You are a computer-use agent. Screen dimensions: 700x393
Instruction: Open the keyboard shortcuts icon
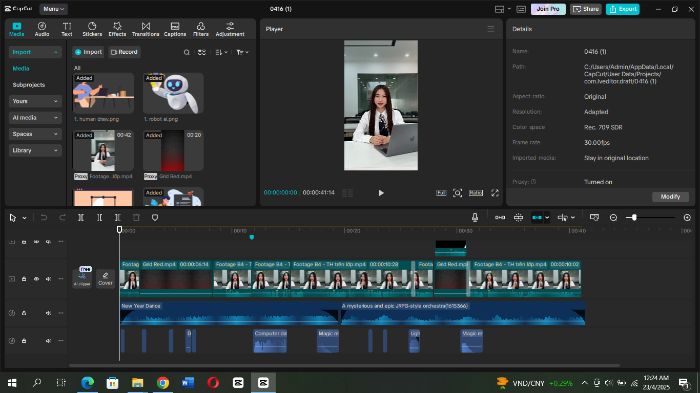(x=521, y=9)
